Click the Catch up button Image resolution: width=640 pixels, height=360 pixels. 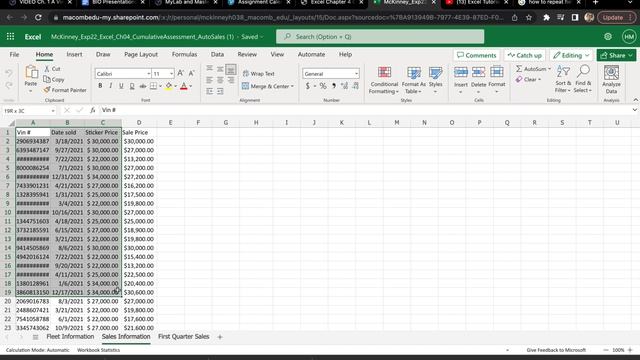coord(524,55)
